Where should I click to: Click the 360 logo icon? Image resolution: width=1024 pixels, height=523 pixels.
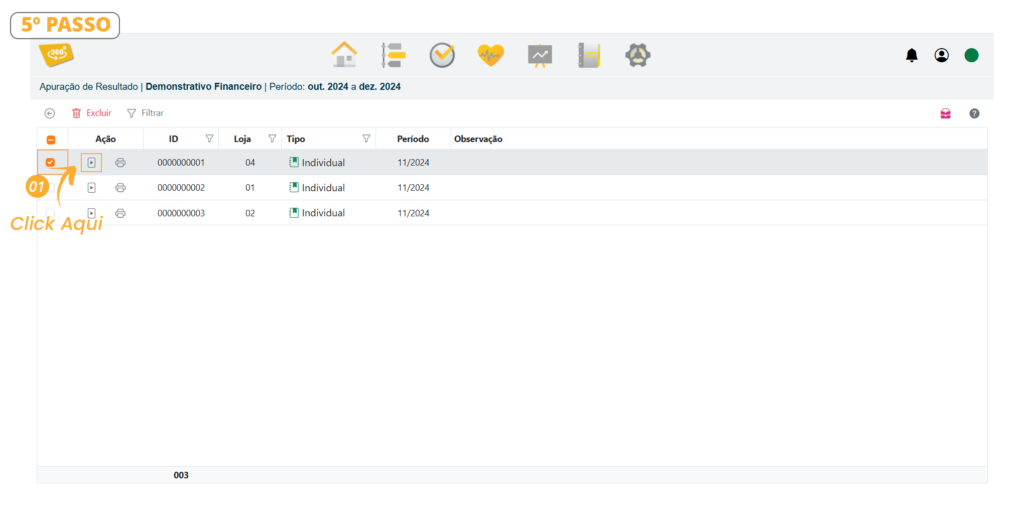pyautogui.click(x=56, y=54)
